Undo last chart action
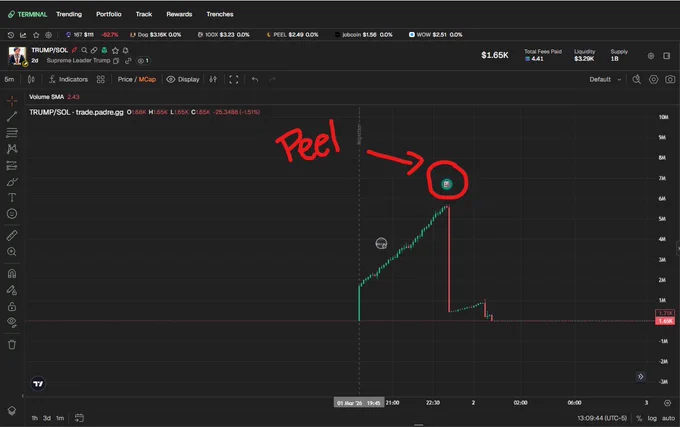This screenshot has height=427, width=680. 255,79
